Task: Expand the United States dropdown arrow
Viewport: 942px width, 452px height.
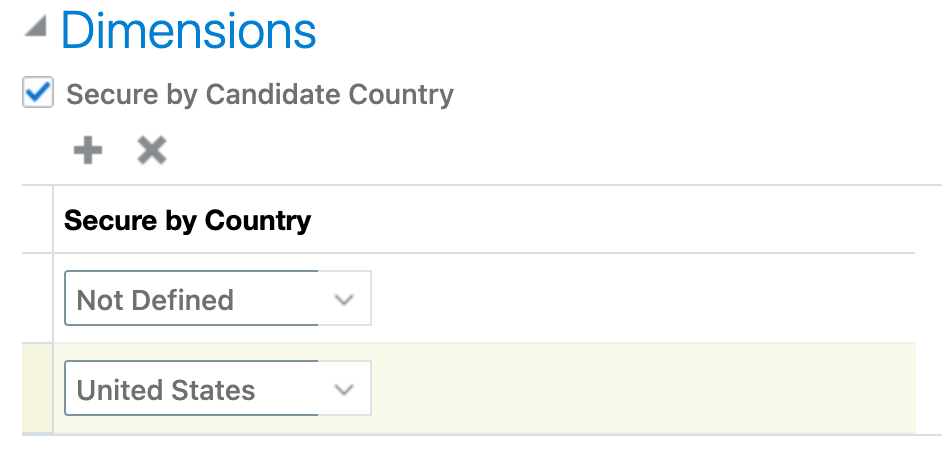Action: 344,389
